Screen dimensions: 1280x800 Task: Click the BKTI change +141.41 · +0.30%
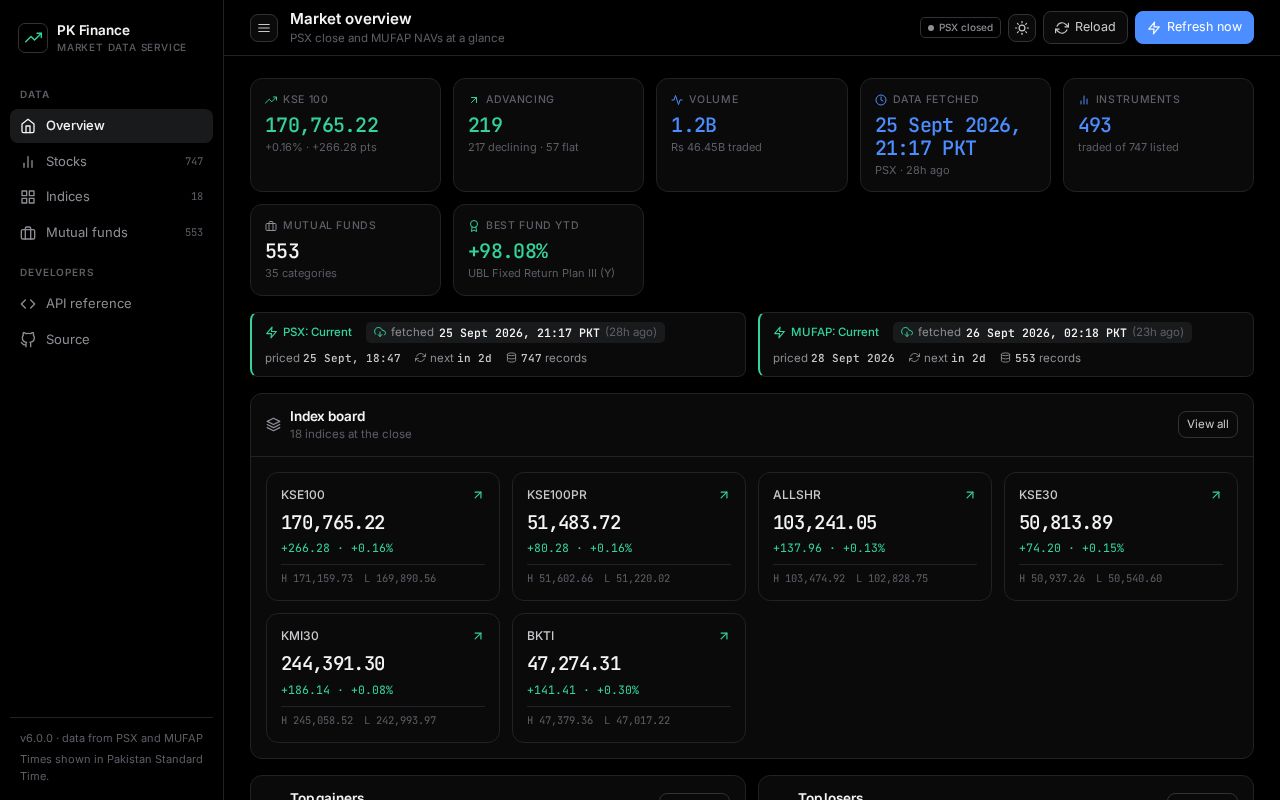coord(583,690)
